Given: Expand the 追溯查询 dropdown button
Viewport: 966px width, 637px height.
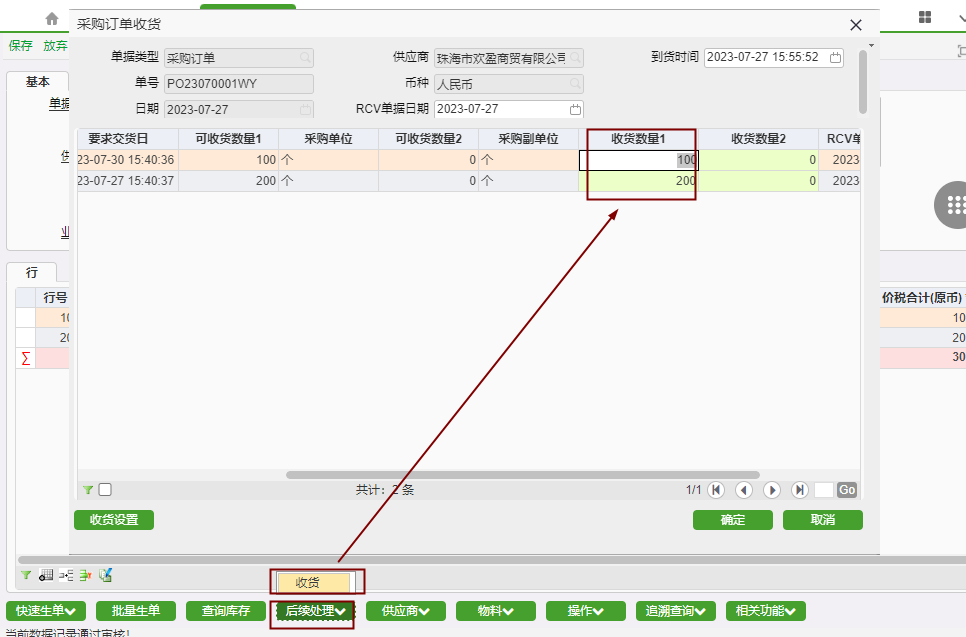Looking at the screenshot, I should 676,611.
